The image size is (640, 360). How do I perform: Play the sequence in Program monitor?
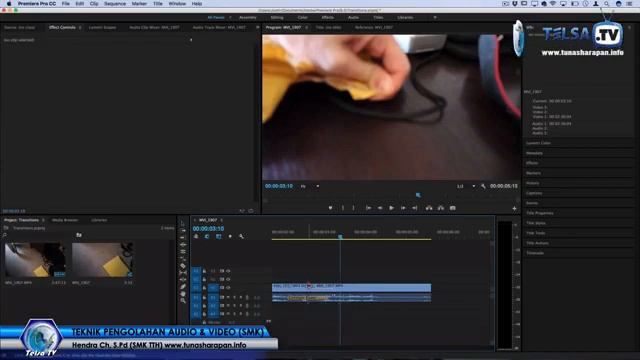click(x=391, y=208)
